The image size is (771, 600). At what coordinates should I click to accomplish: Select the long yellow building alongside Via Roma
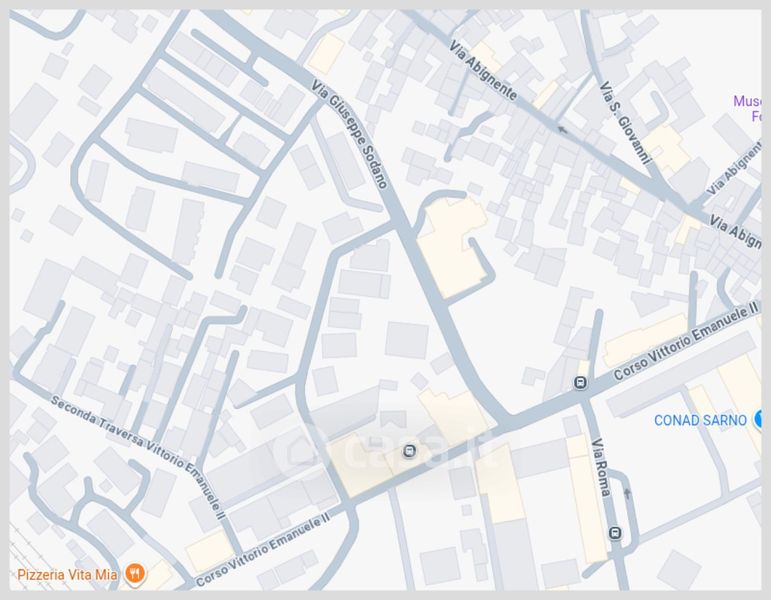(x=587, y=497)
